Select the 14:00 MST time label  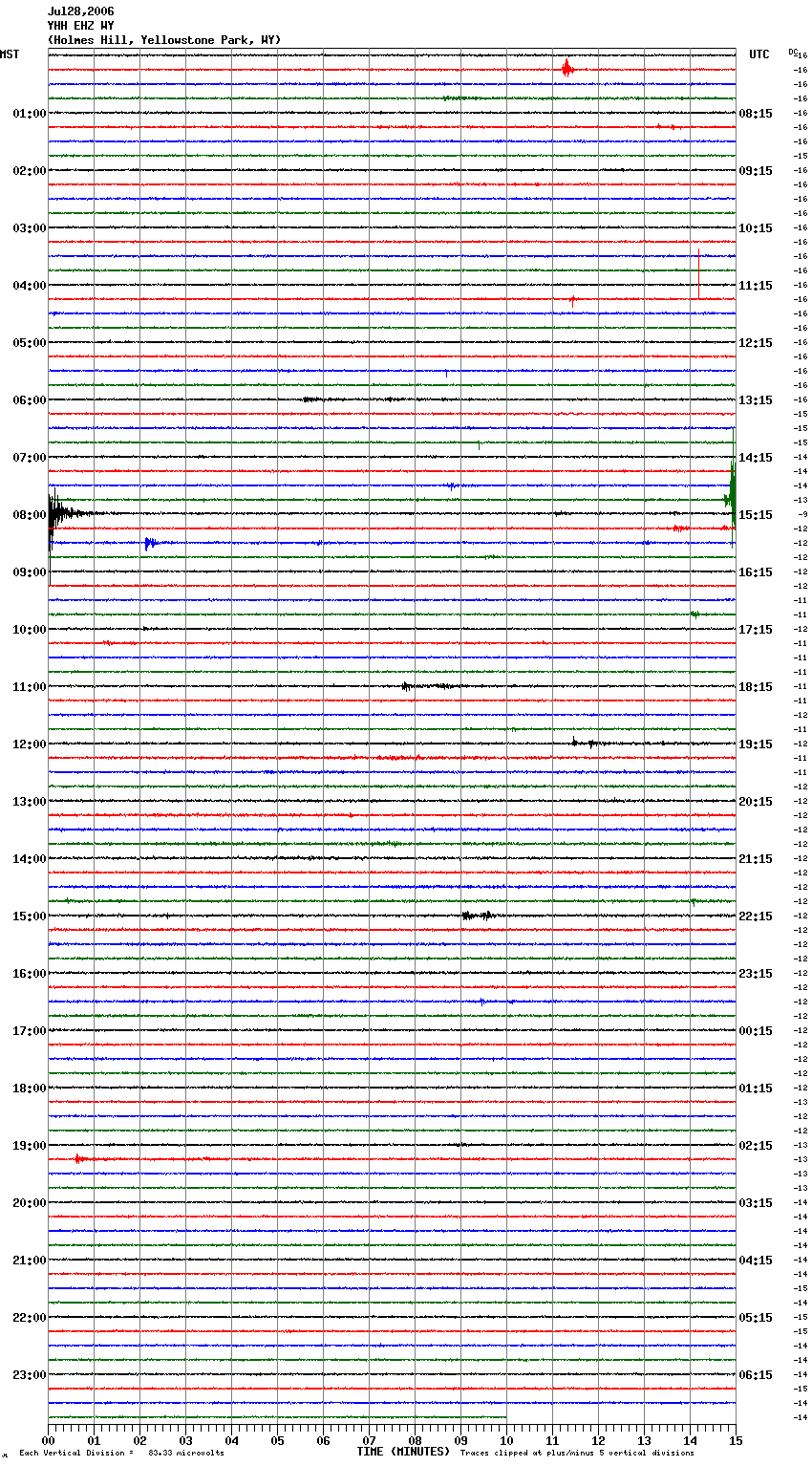[x=30, y=859]
